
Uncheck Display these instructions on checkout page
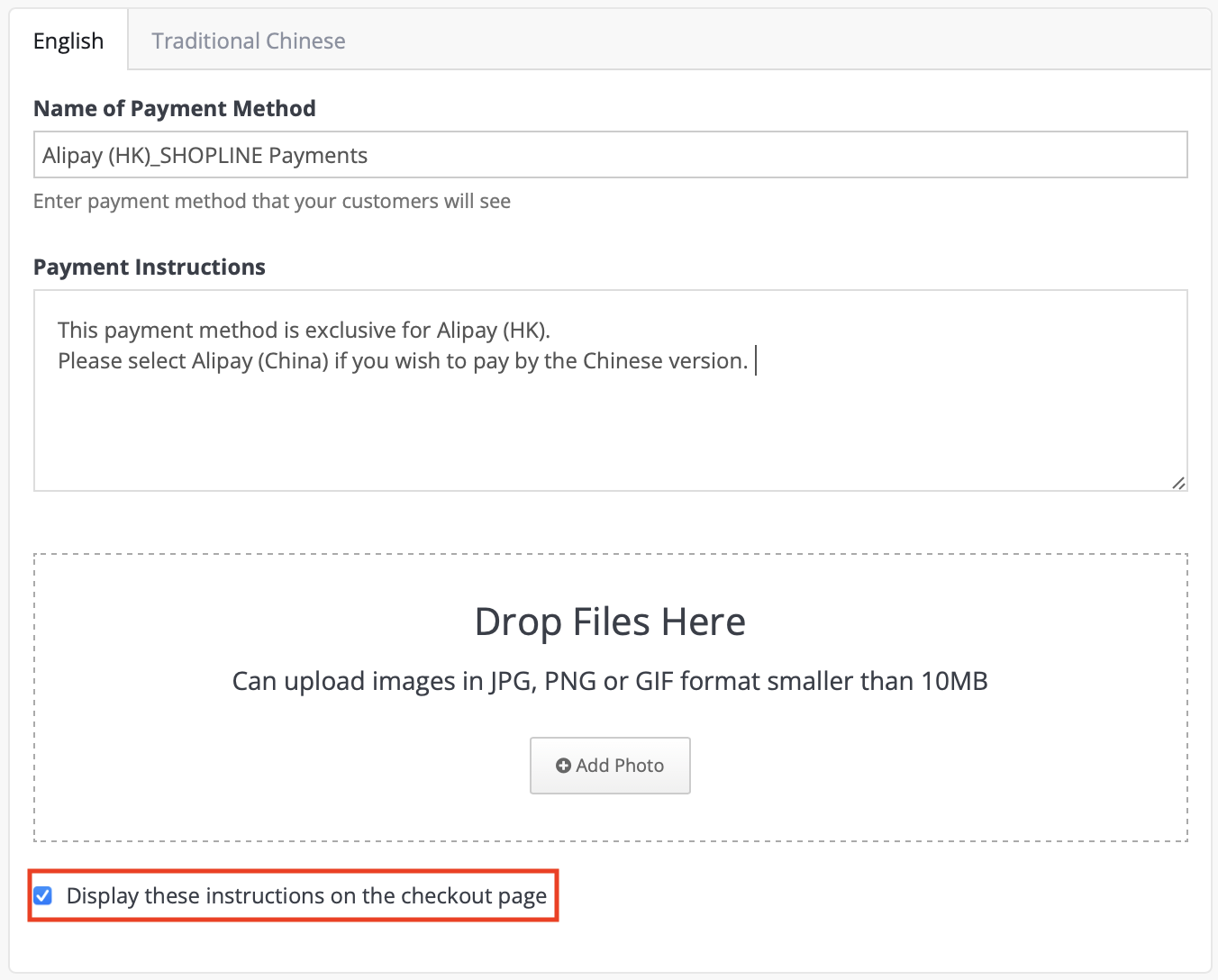(x=42, y=895)
